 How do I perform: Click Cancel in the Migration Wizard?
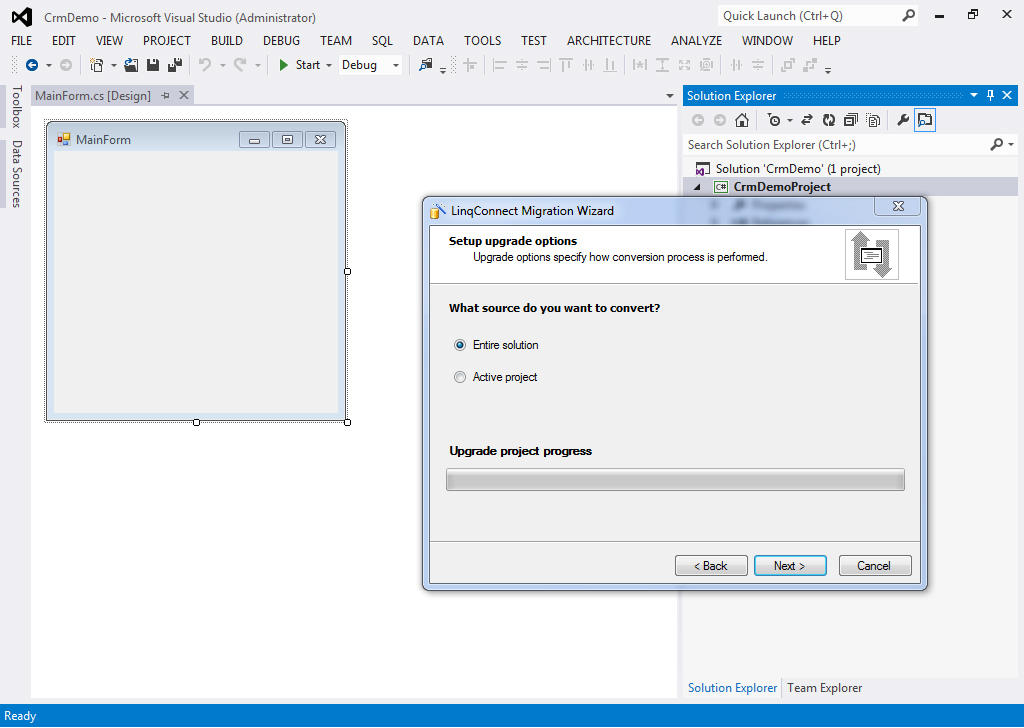pos(874,566)
